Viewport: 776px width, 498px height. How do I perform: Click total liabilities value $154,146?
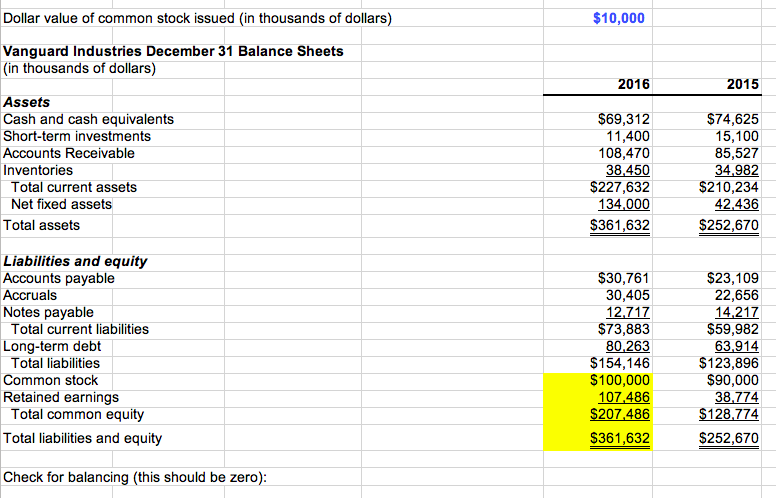coord(620,363)
